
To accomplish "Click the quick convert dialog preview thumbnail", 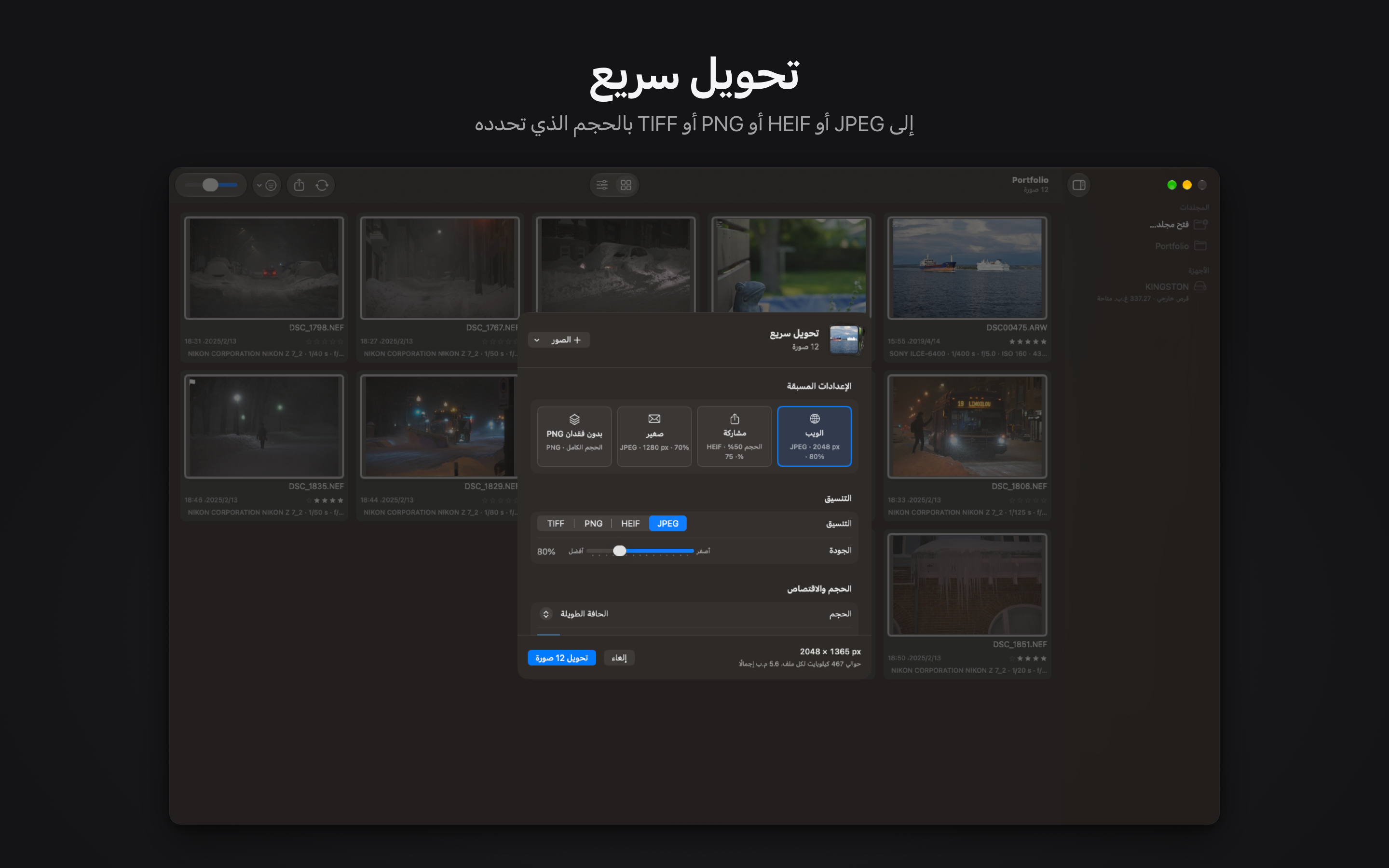I will pyautogui.click(x=845, y=340).
